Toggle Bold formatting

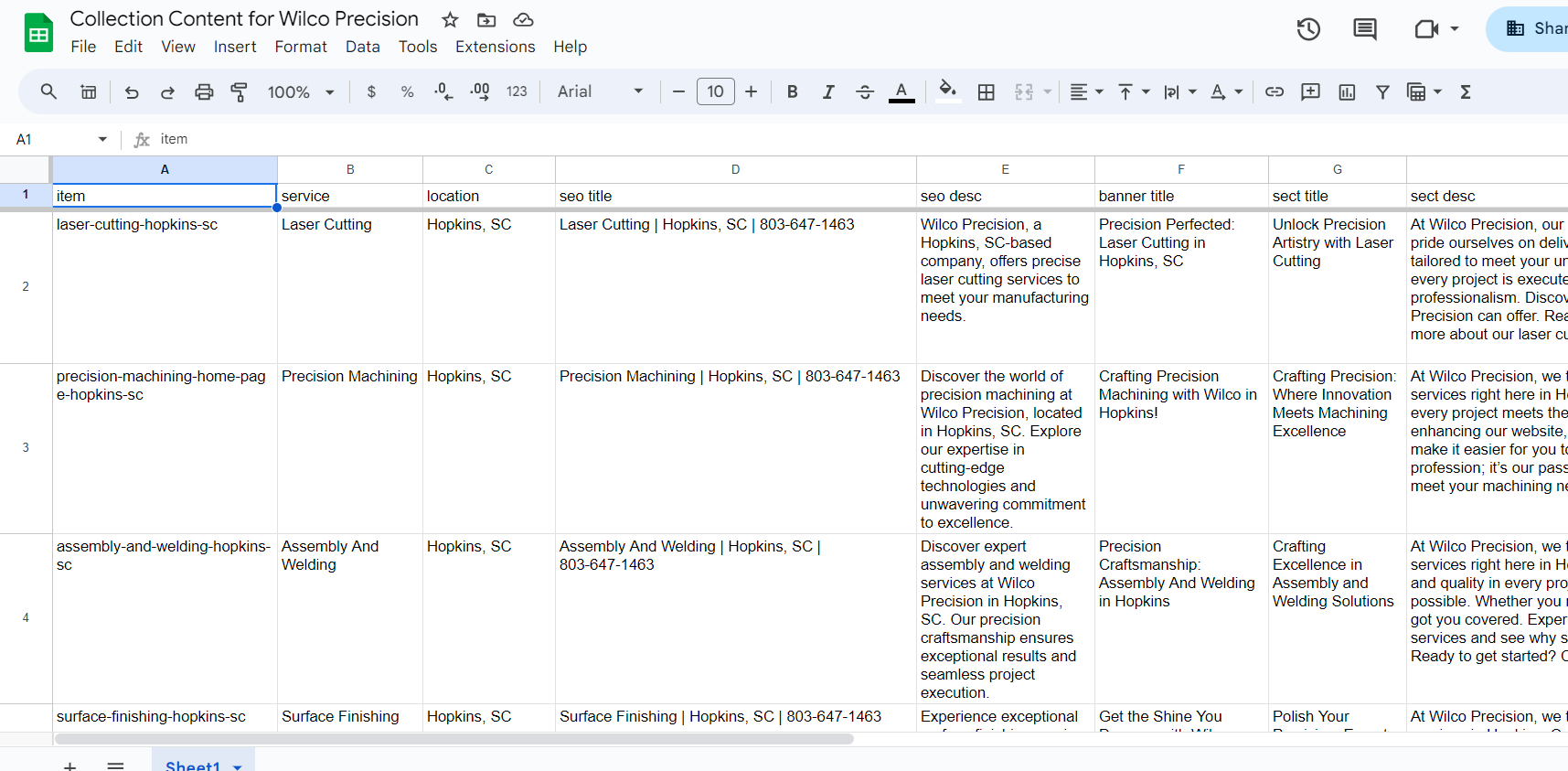point(793,91)
